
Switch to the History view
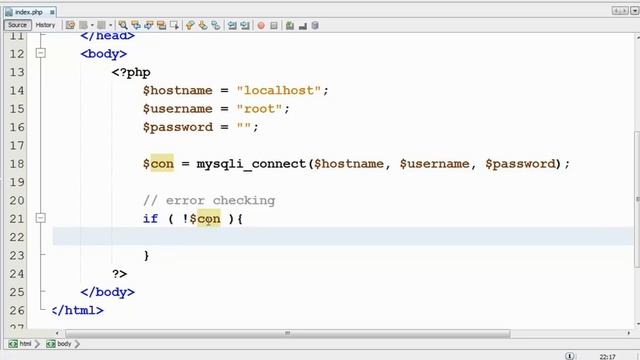45,25
